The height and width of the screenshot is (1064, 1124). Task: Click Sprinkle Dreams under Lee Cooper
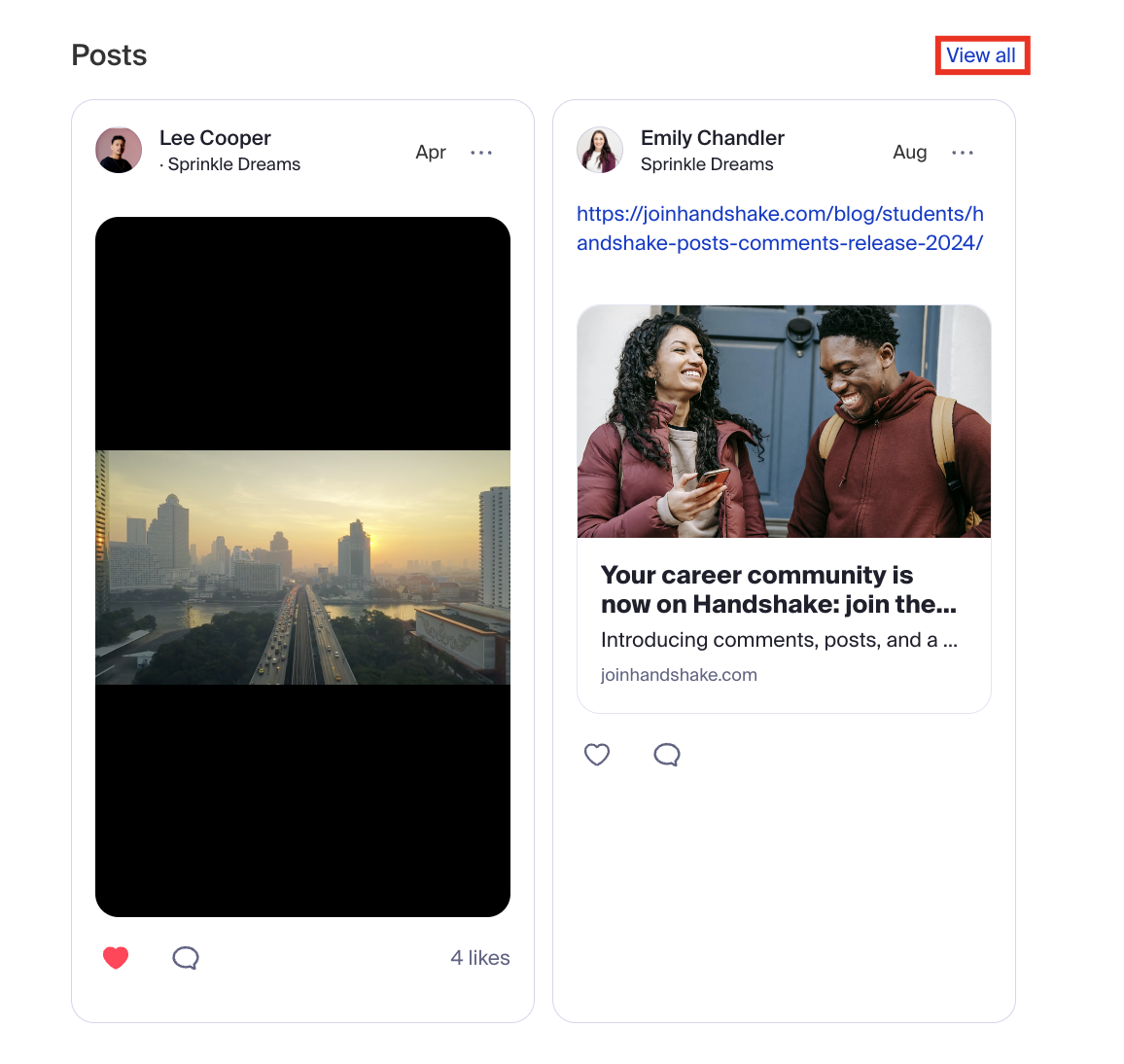click(x=233, y=164)
